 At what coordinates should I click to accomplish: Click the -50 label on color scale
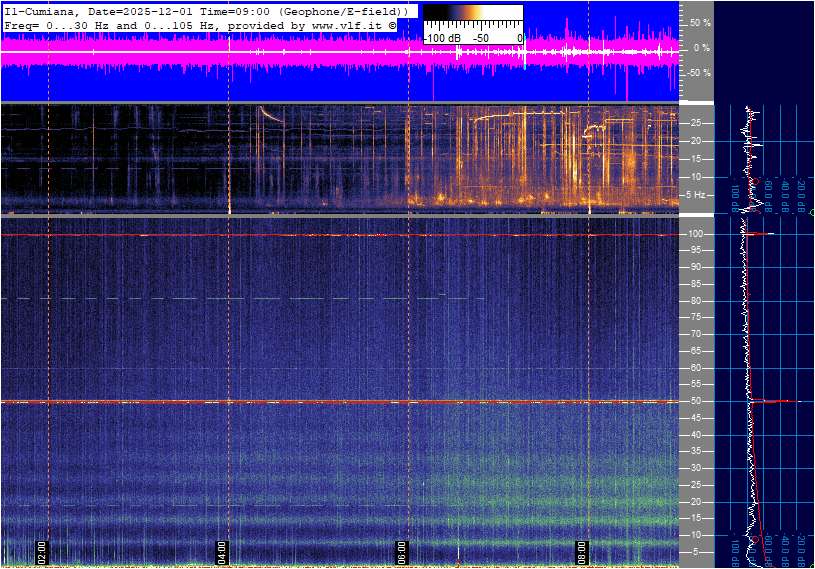point(481,38)
